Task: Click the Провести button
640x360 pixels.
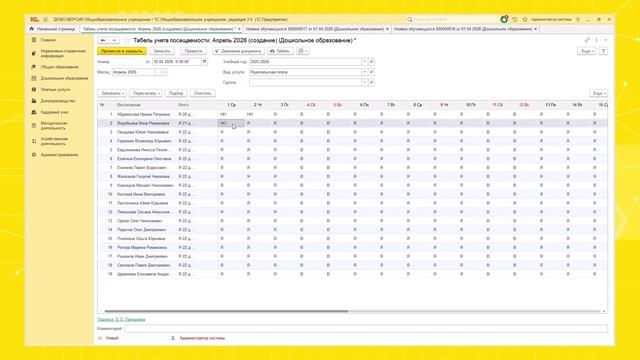Action: (193, 51)
